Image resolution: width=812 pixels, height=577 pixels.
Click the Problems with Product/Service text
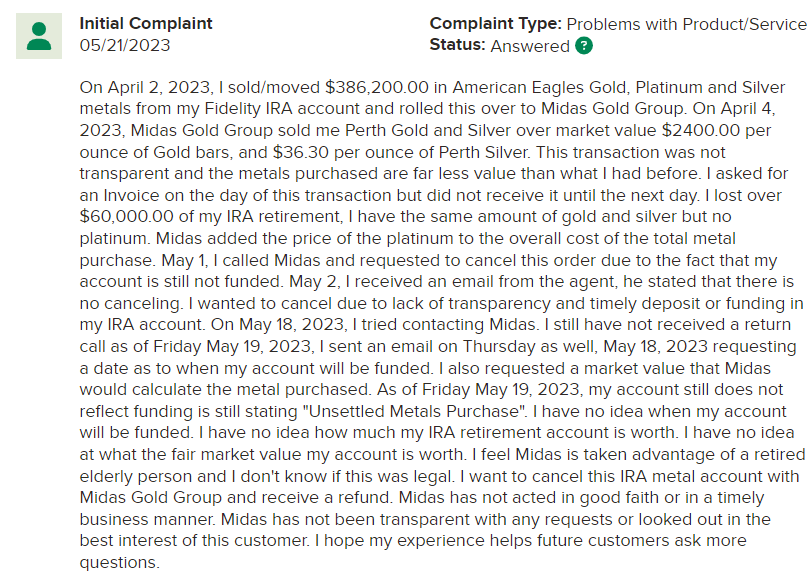tap(685, 23)
